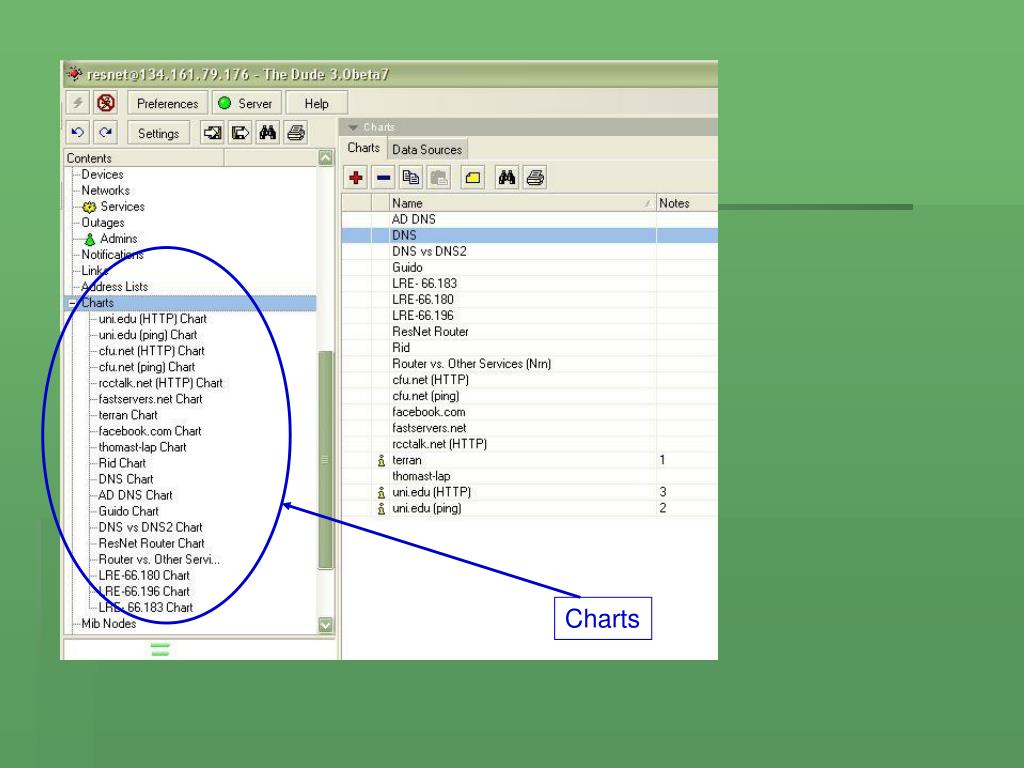Select AD DNS row in chart list
1024x768 pixels.
[x=530, y=219]
